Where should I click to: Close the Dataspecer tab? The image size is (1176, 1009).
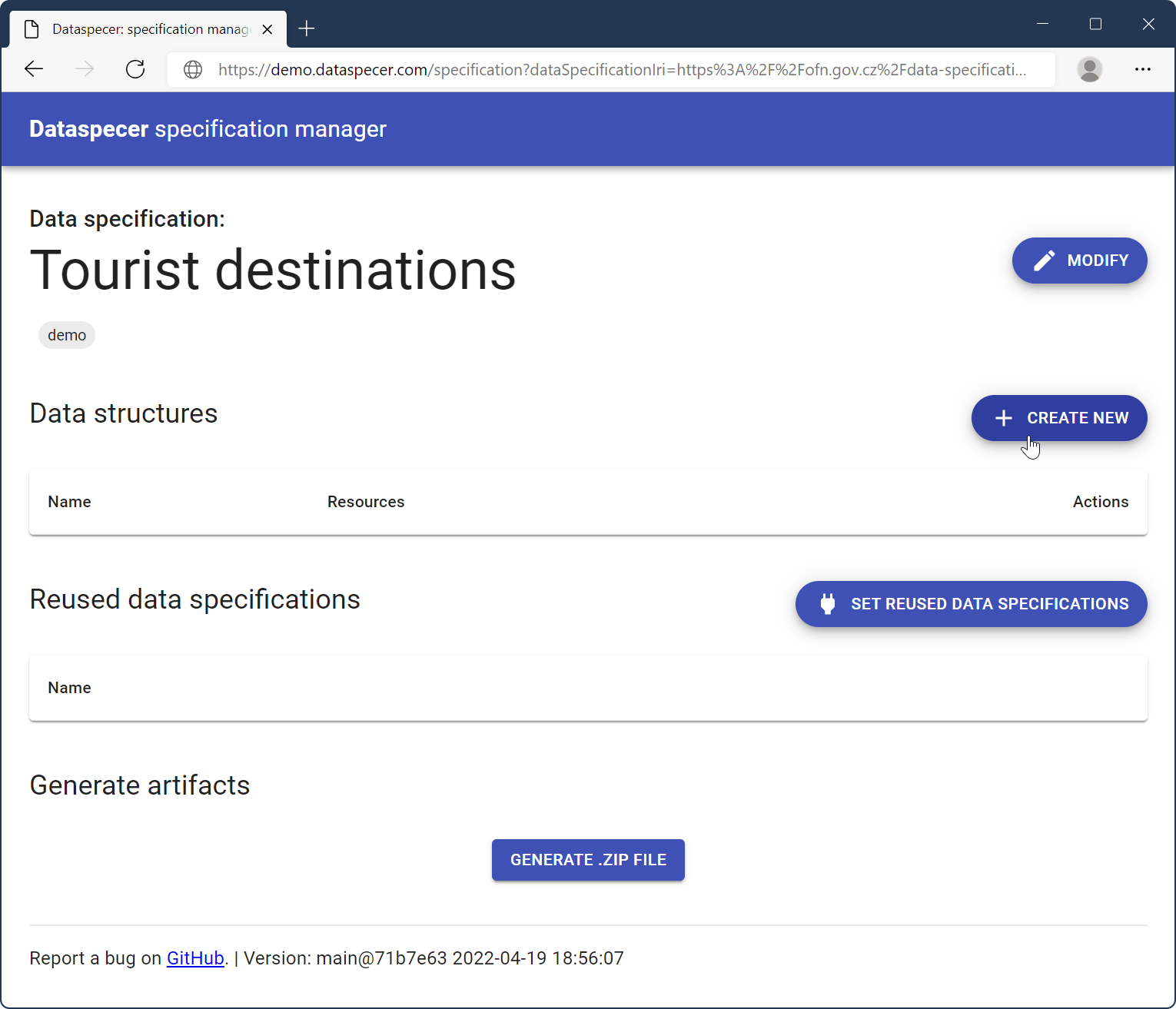267,29
